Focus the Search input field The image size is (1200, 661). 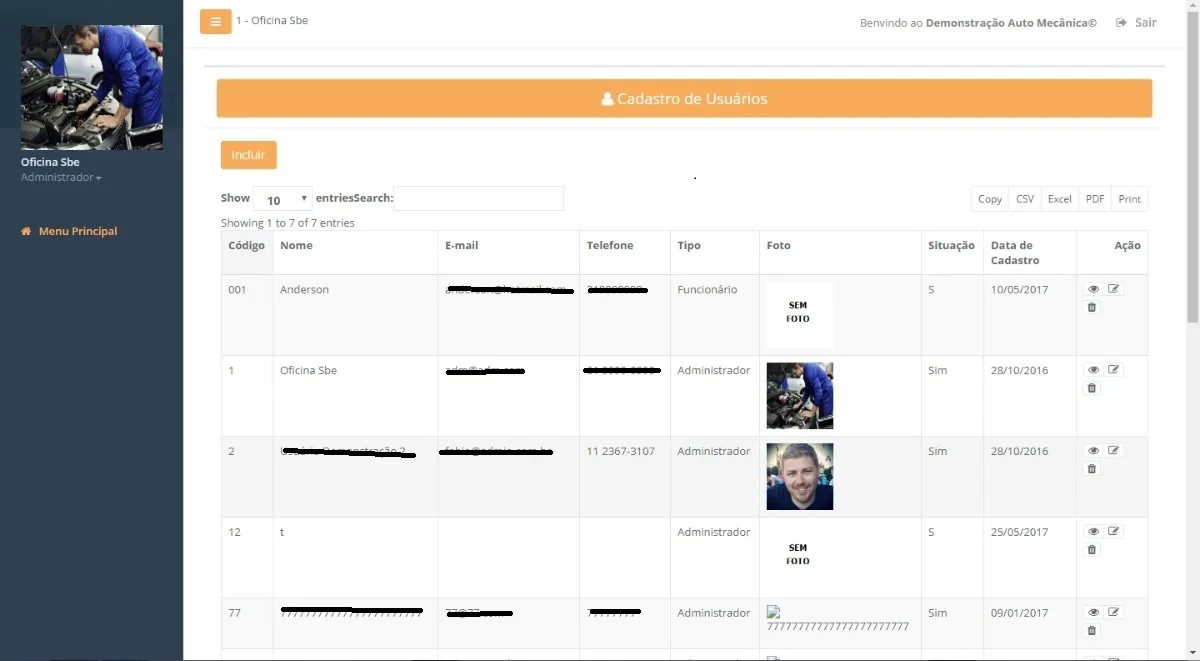tap(479, 198)
